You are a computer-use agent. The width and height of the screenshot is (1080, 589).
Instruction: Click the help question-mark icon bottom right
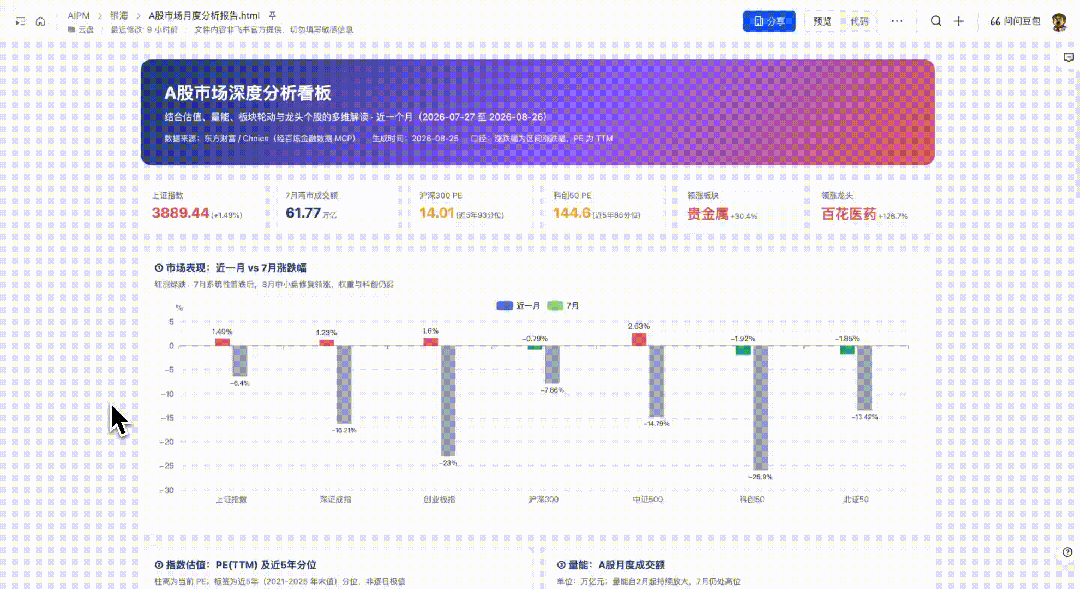(1068, 552)
